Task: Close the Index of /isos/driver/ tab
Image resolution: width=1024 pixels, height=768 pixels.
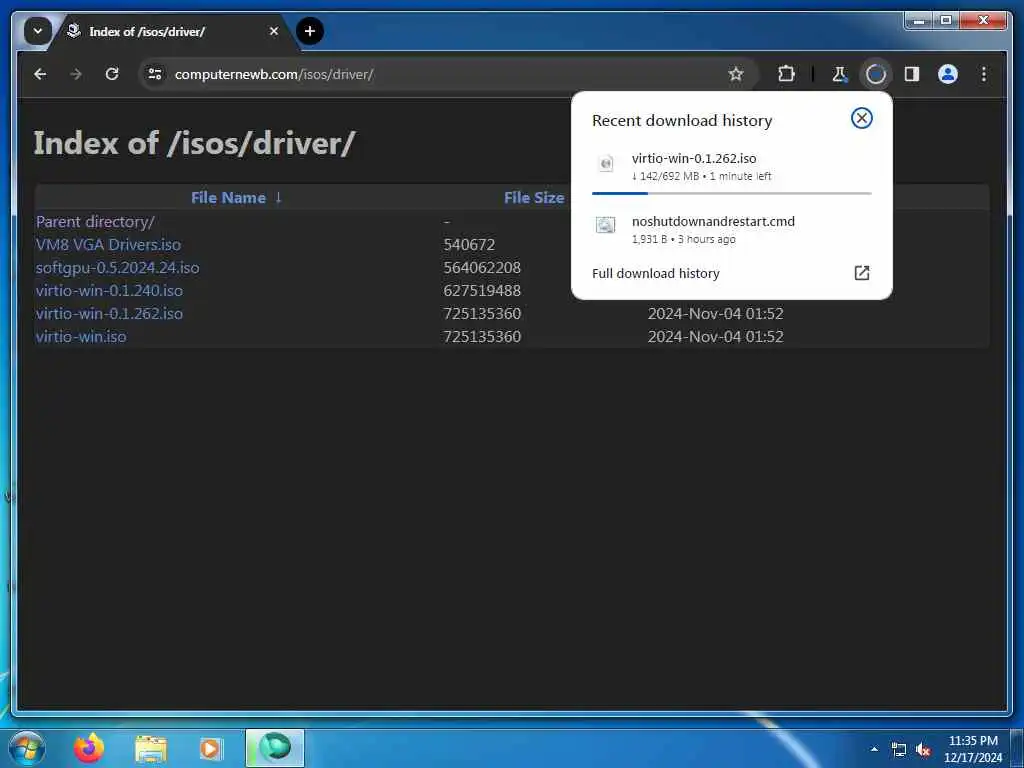Action: 274,31
